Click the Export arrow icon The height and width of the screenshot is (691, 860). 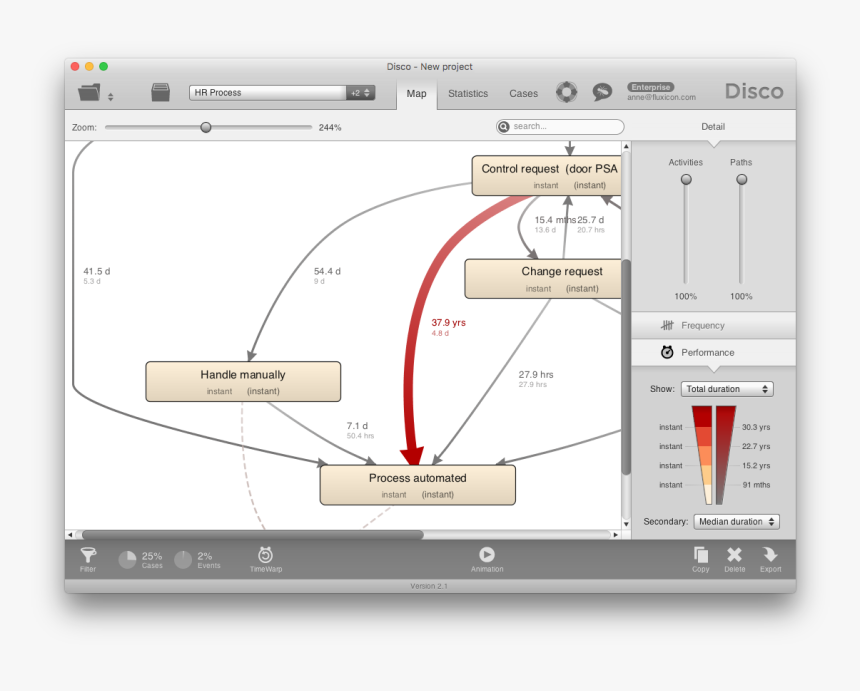[770, 555]
